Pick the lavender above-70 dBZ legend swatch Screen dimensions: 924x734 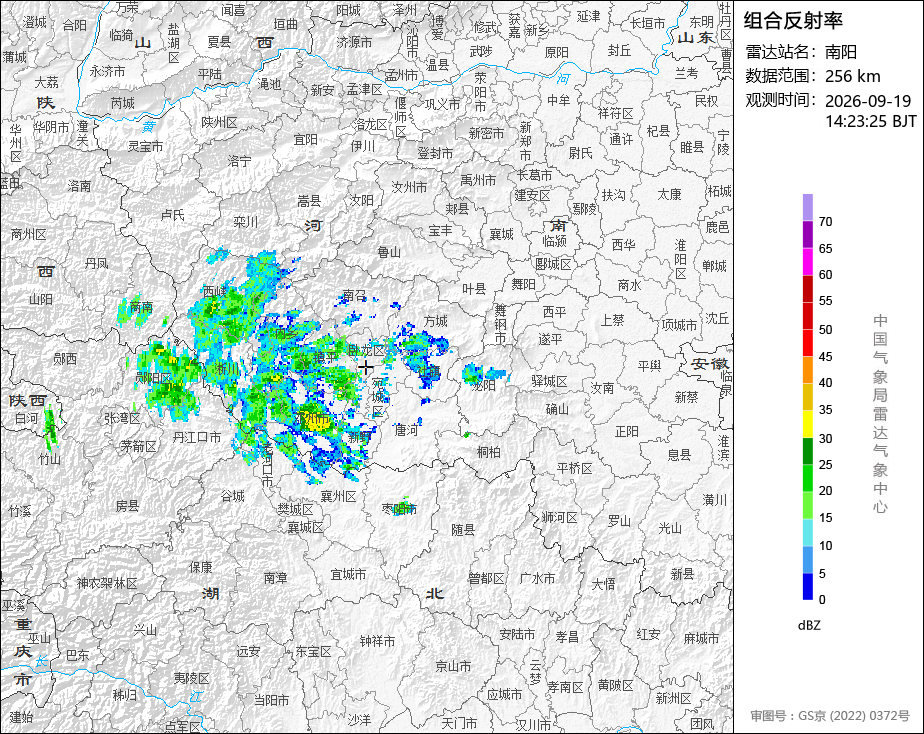[807, 207]
